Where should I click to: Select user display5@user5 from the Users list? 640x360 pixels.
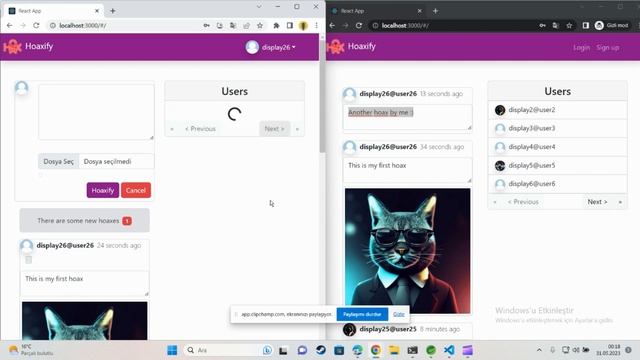[x=558, y=165]
